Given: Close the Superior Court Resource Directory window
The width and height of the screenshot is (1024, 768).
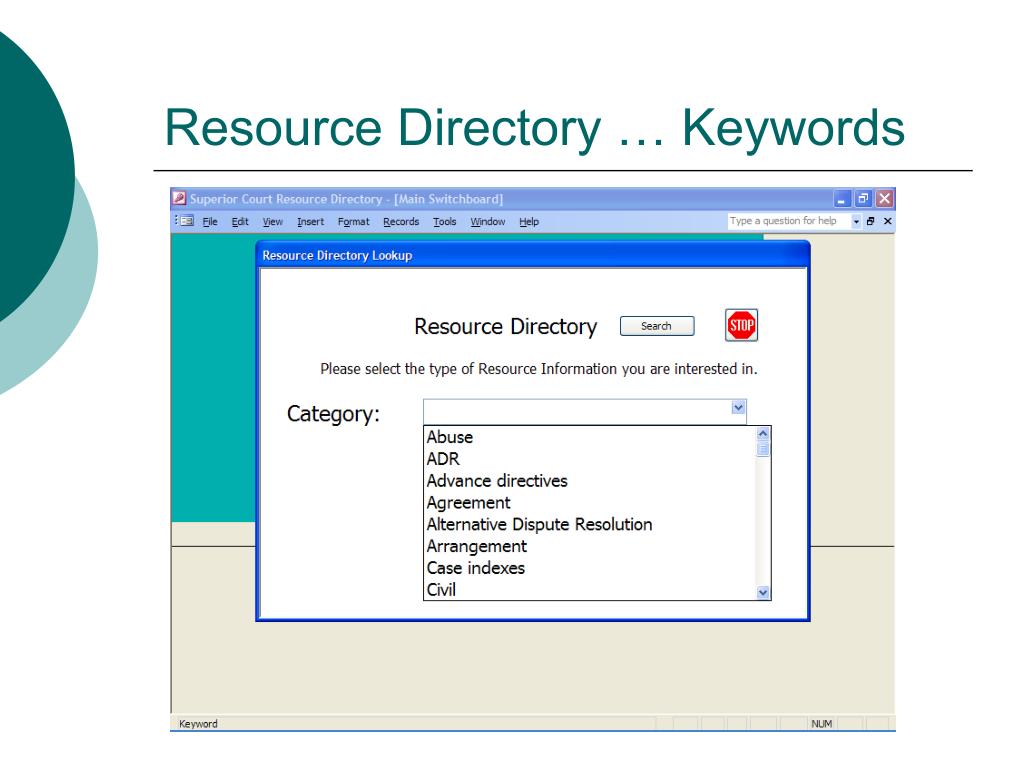Looking at the screenshot, I should [884, 199].
